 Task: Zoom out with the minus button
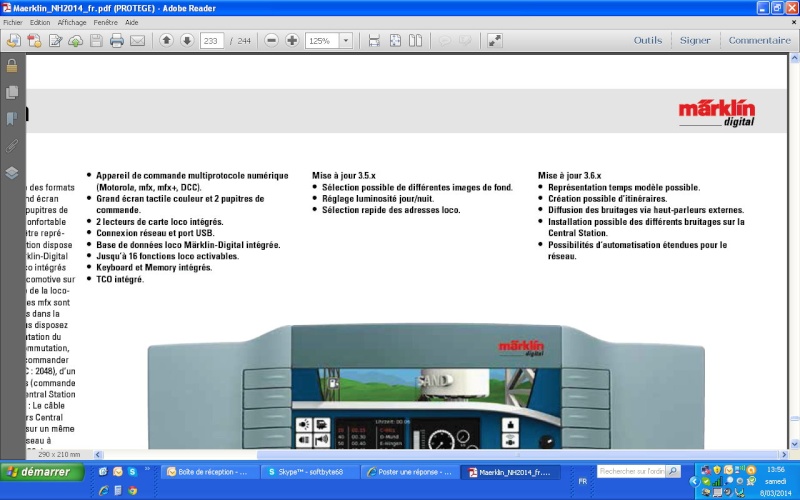point(271,40)
